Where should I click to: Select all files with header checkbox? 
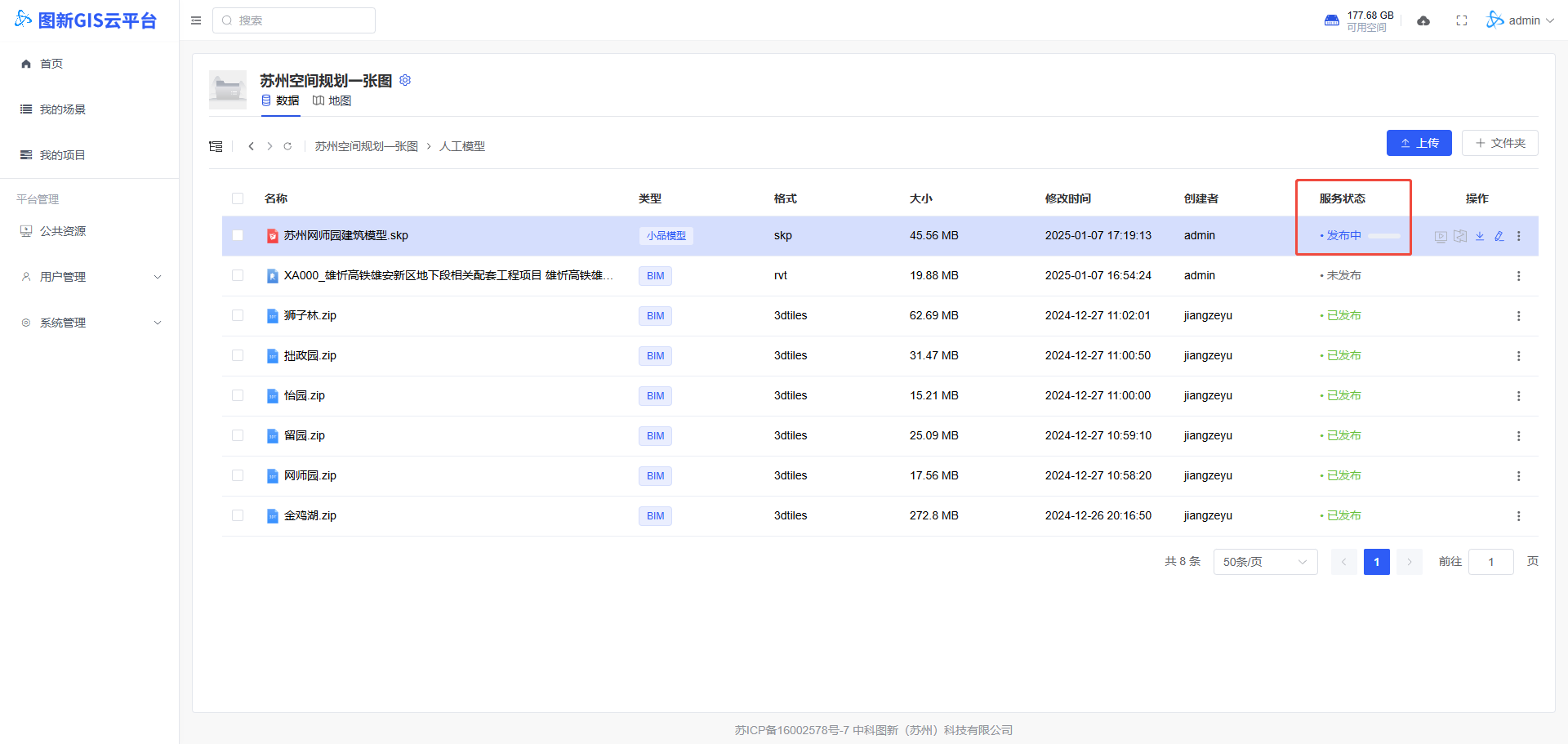[238, 198]
